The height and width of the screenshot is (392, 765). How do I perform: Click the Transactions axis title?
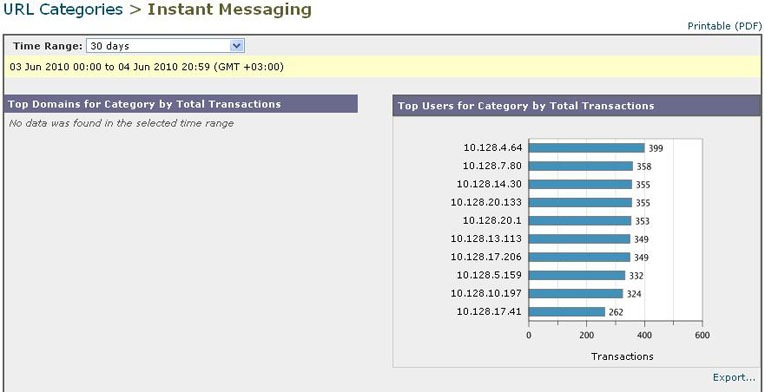pyautogui.click(x=622, y=356)
